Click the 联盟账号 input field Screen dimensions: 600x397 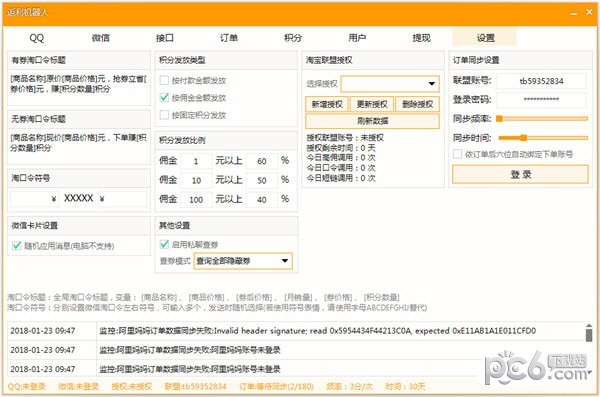(541, 81)
